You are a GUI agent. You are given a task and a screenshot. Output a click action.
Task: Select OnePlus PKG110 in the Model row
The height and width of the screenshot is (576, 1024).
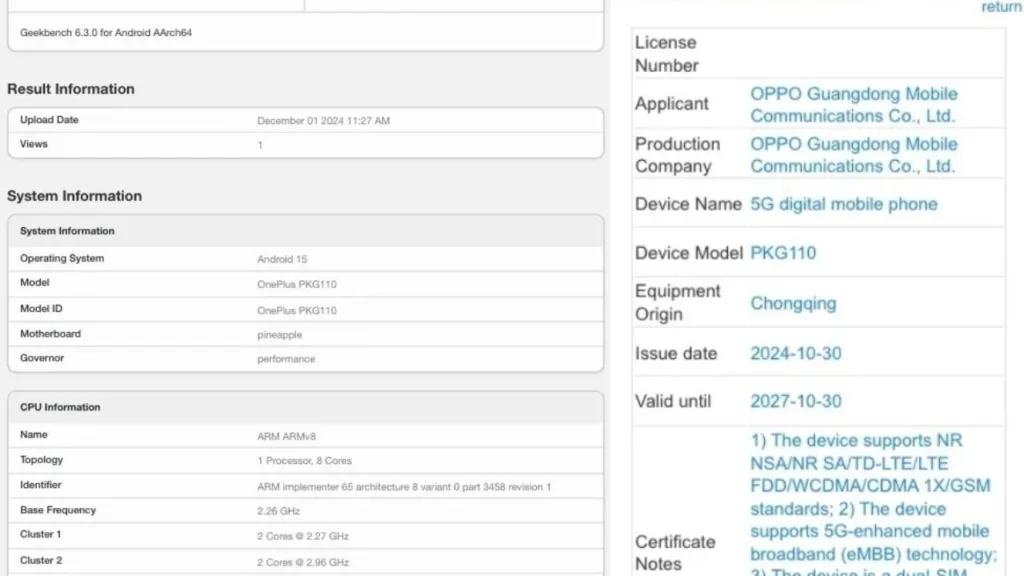tap(297, 285)
